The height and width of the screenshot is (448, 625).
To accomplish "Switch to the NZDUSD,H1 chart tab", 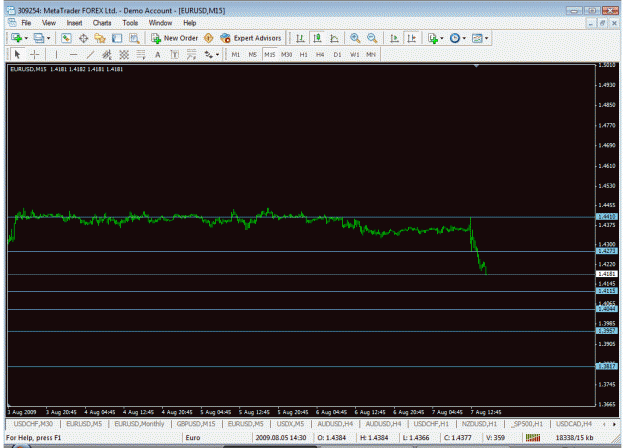I will [480, 424].
